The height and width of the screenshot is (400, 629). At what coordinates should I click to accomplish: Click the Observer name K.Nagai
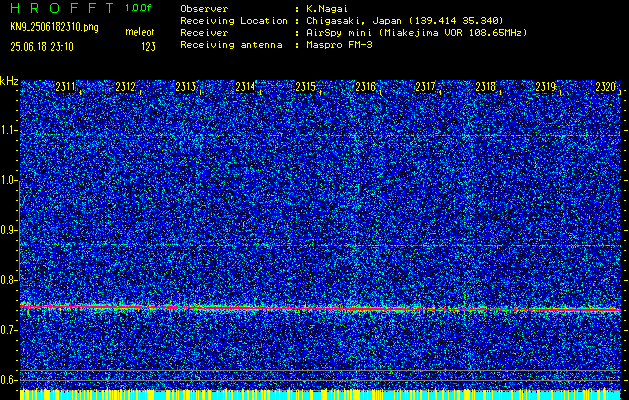click(327, 9)
